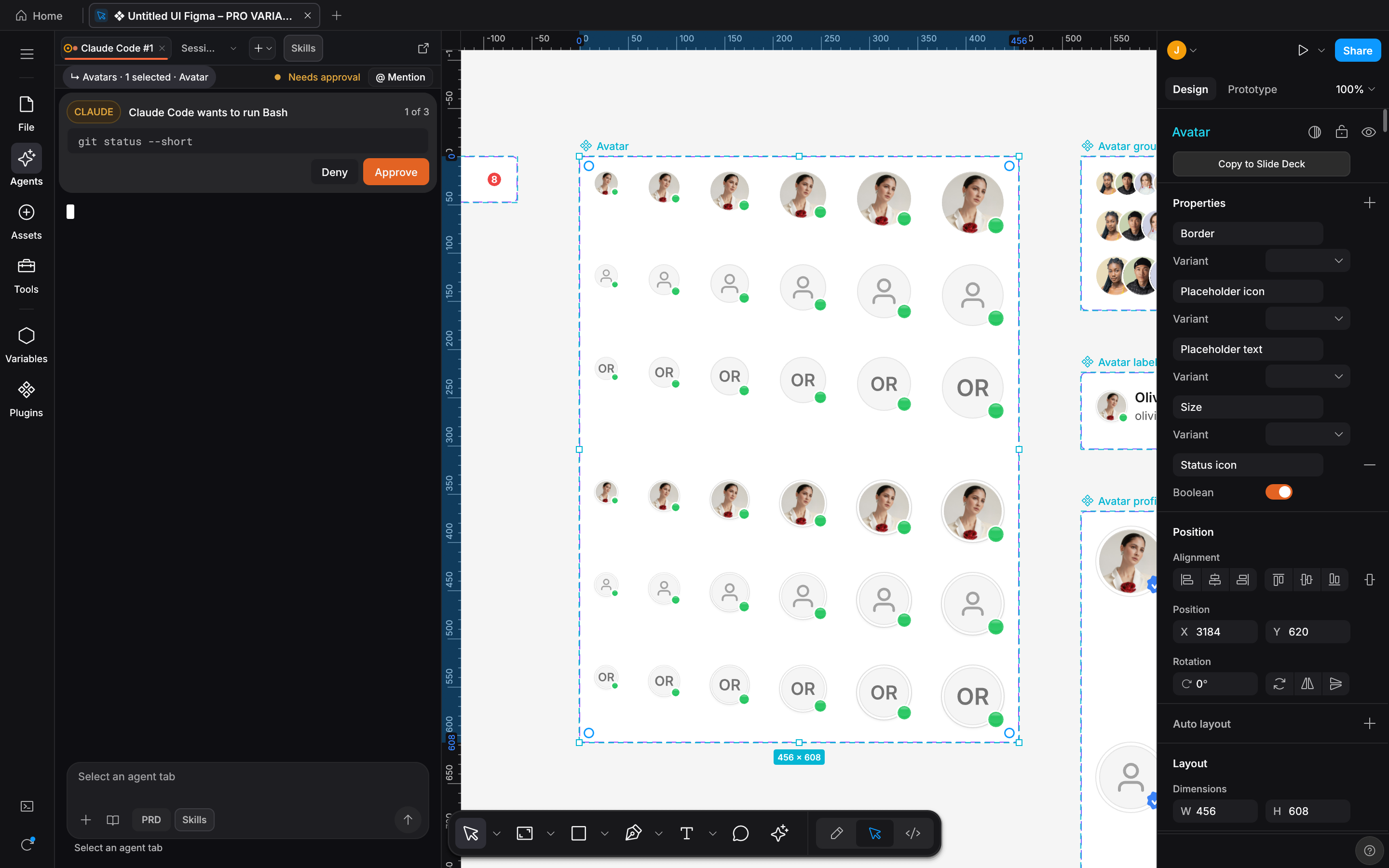Screen dimensions: 1389x868
Task: Open the 100% zoom level dropdown
Action: 1355,89
